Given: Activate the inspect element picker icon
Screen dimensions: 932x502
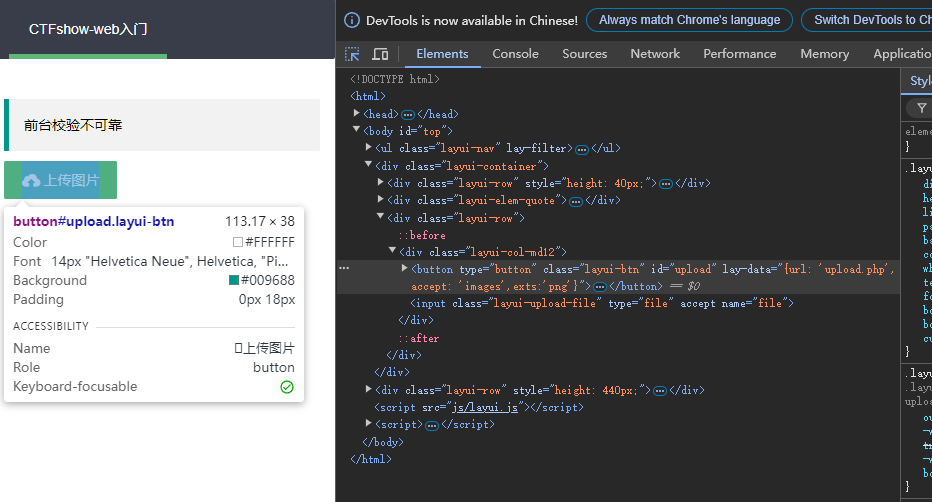Looking at the screenshot, I should coord(352,54).
